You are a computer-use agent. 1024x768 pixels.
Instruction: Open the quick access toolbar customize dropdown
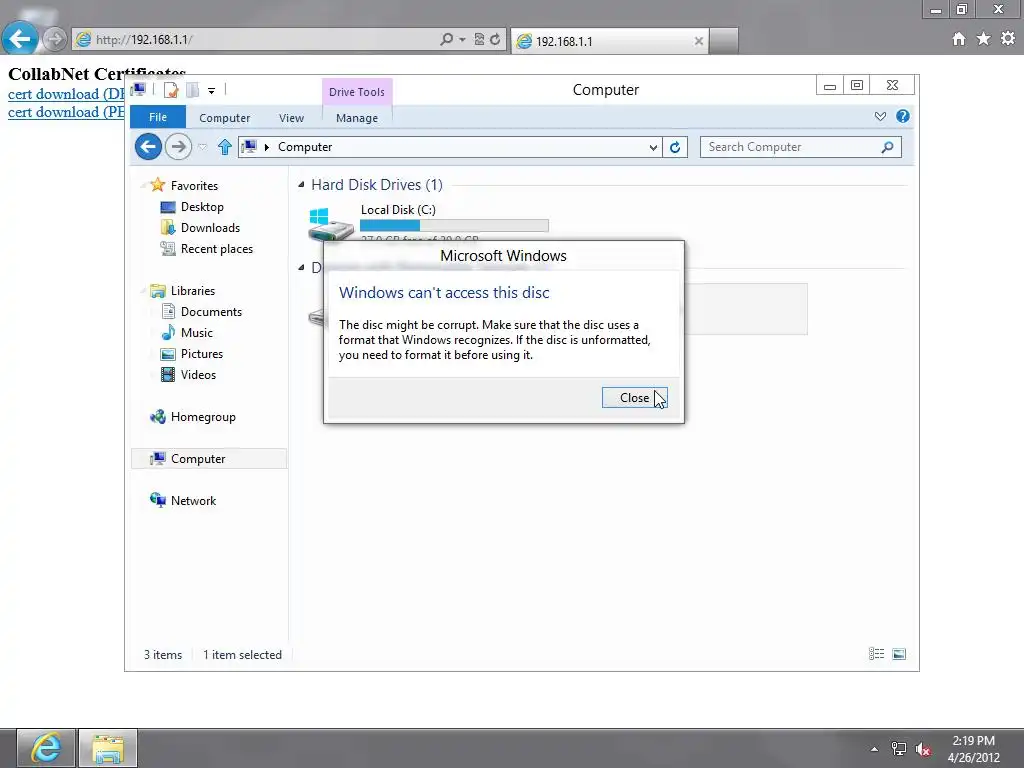click(x=212, y=91)
